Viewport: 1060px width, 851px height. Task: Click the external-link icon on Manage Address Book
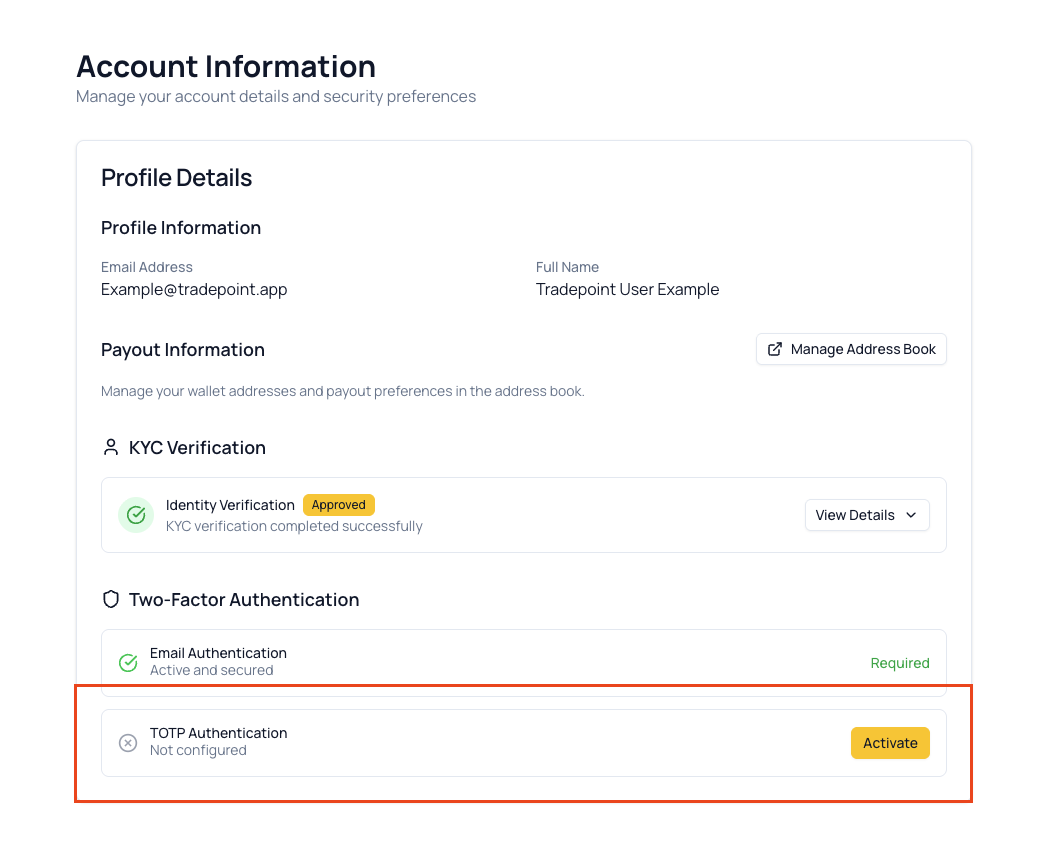point(775,348)
